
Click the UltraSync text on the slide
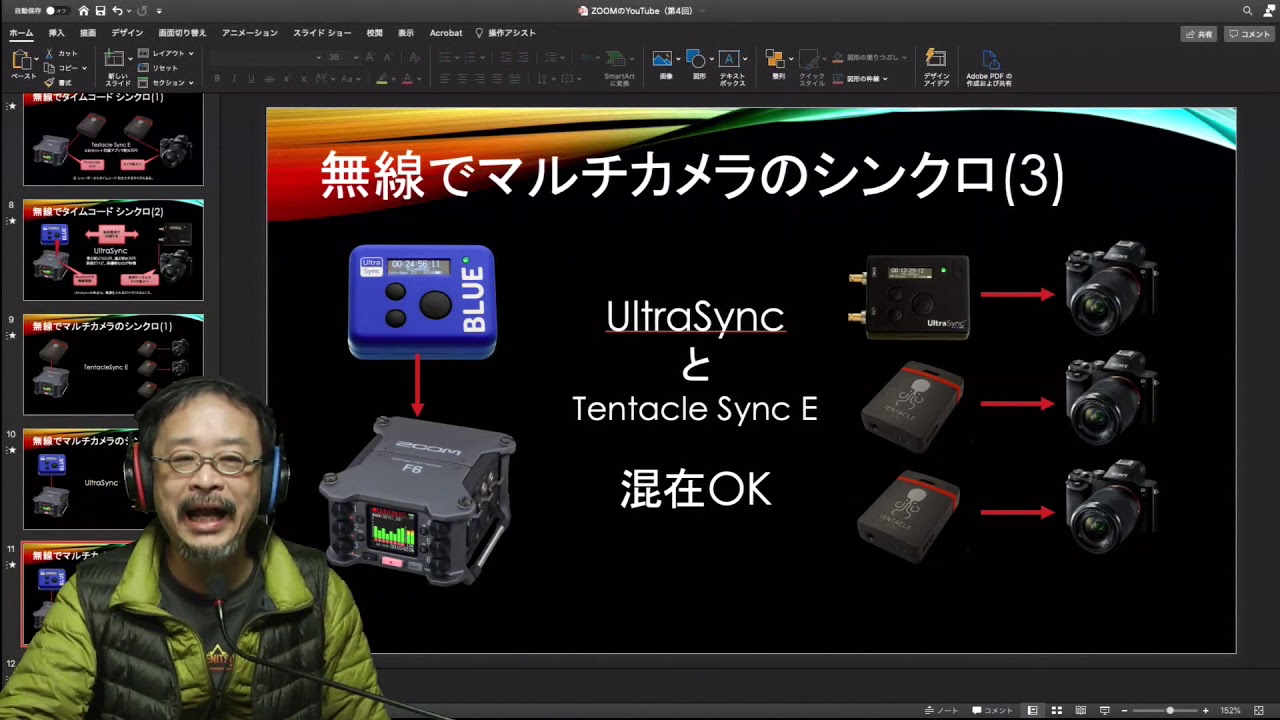(x=695, y=316)
